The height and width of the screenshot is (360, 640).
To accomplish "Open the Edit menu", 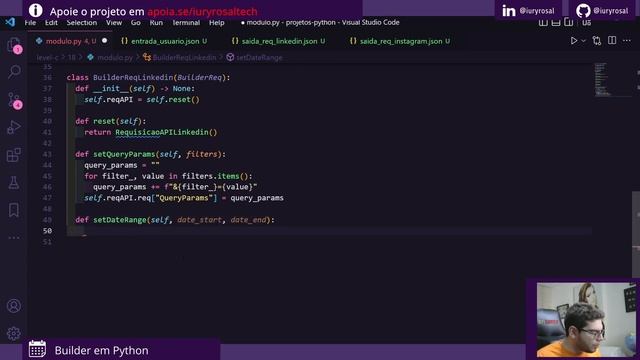I will pyautogui.click(x=51, y=22).
